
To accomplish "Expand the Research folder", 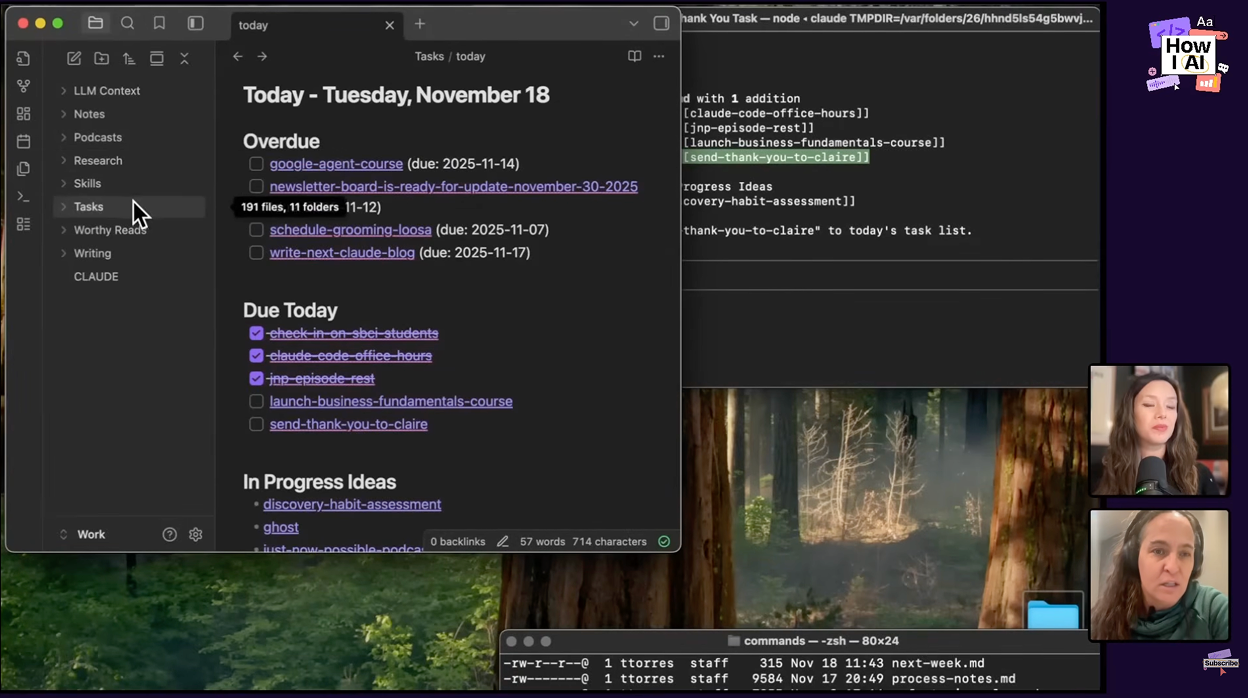I will click(x=98, y=161).
